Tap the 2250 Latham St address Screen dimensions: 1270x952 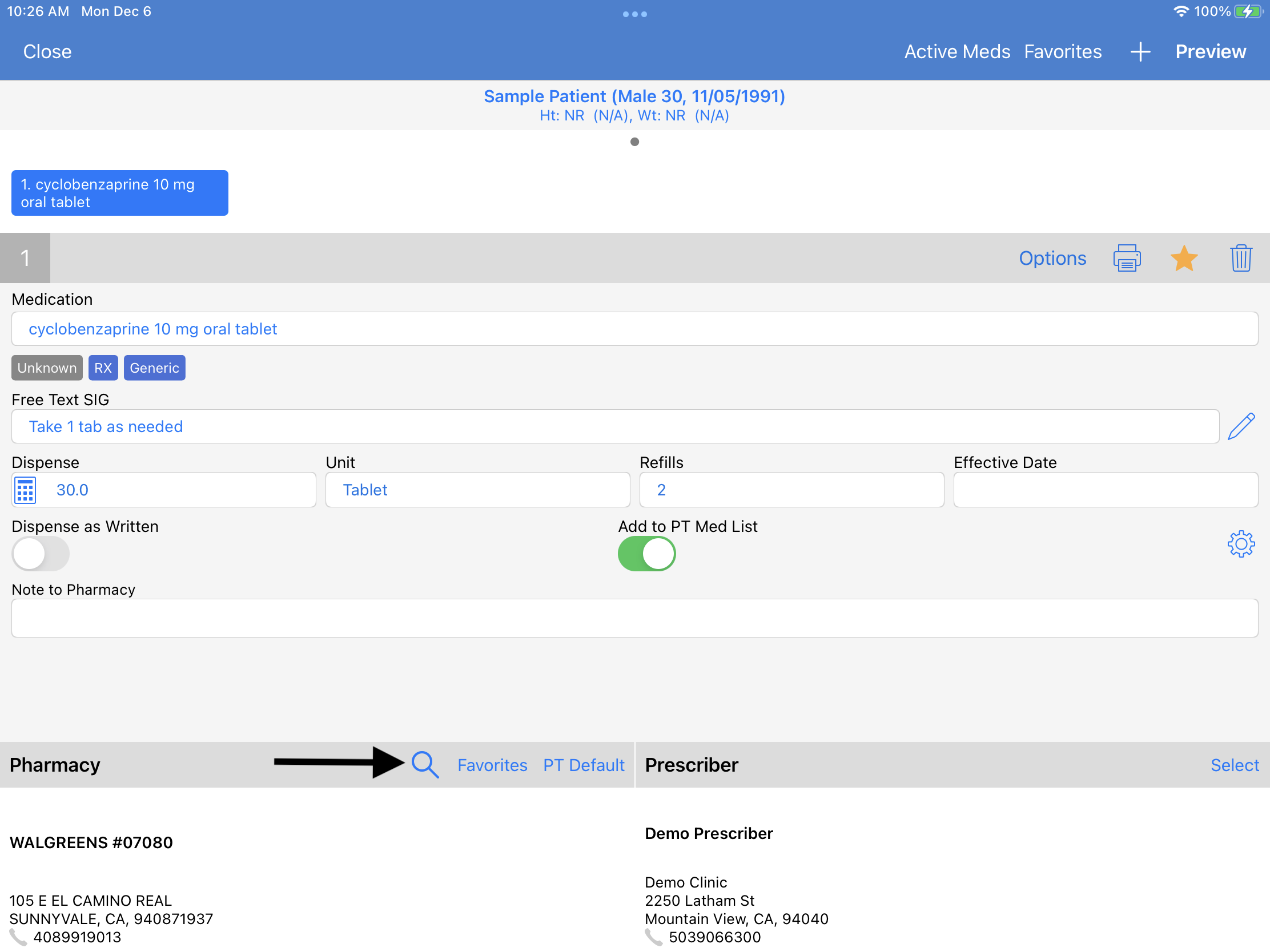pyautogui.click(x=700, y=901)
